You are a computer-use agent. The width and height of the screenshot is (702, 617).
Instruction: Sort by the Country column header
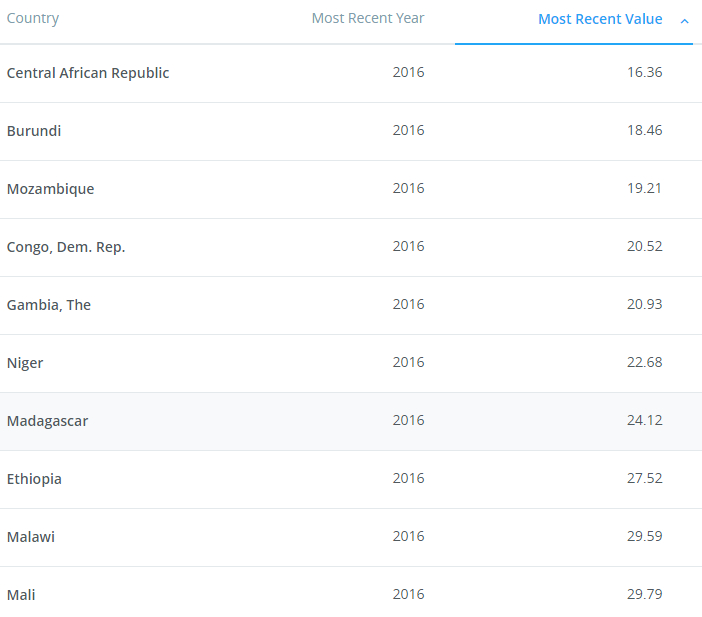[33, 19]
